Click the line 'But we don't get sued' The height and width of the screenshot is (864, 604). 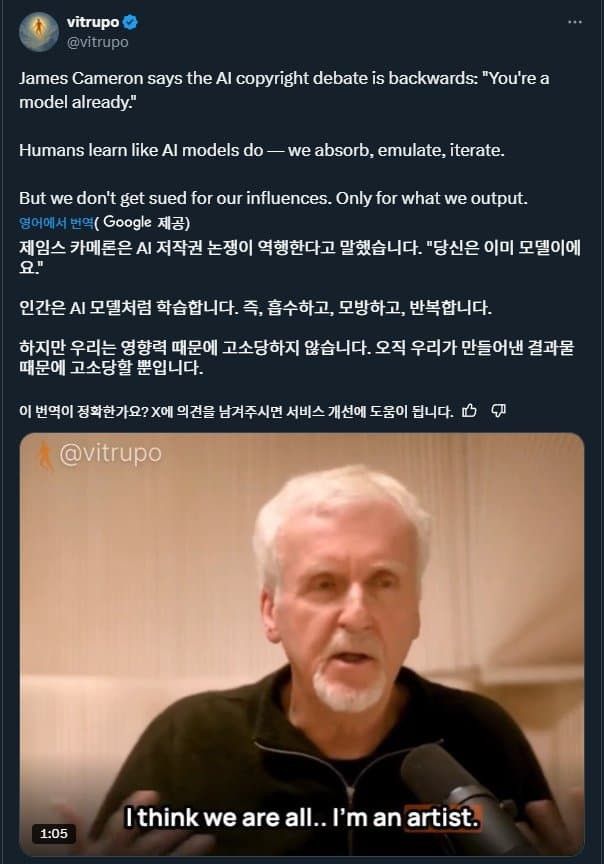tap(273, 198)
